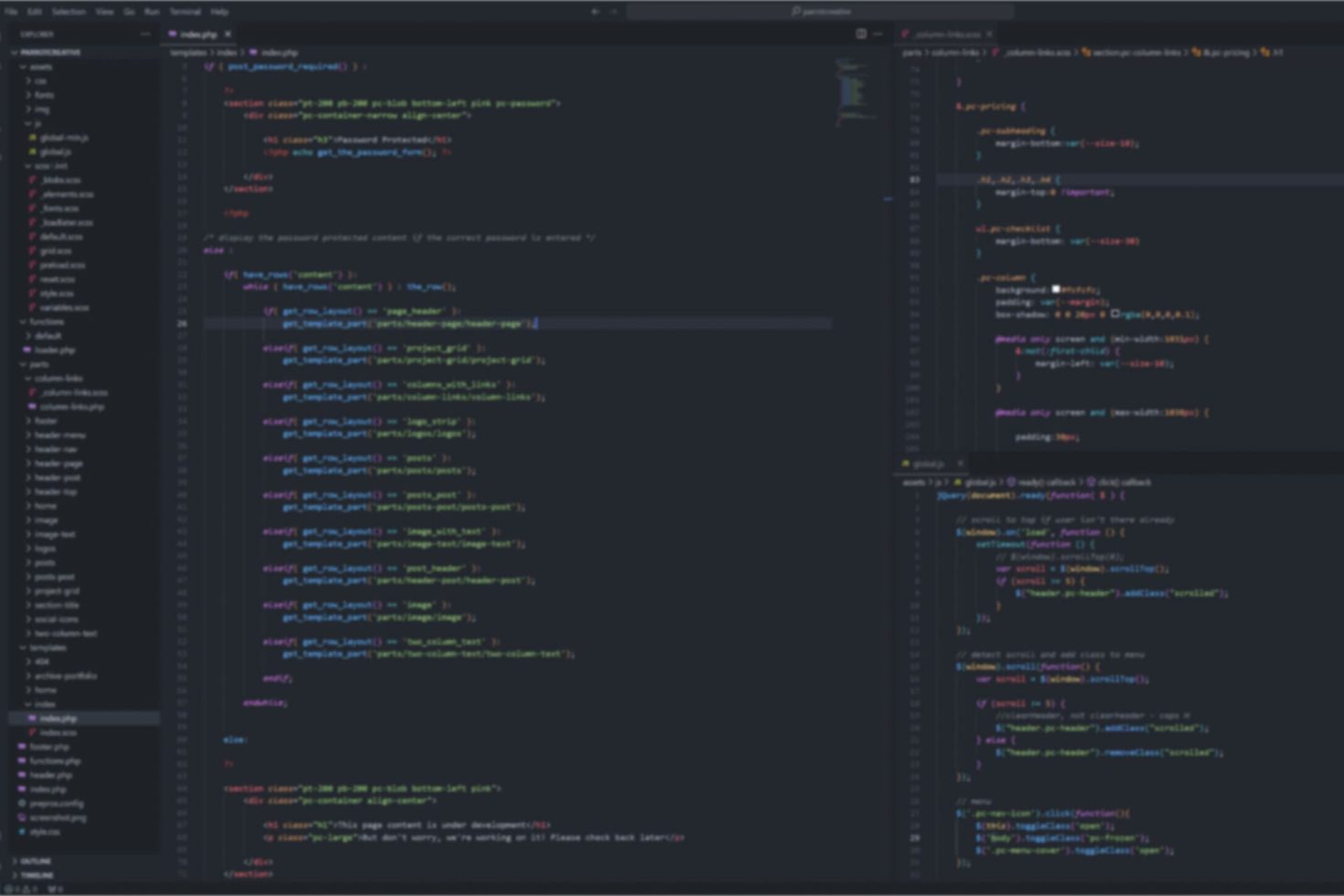
Task: Select the _blobs.scss Sass file
Action: 55,179
